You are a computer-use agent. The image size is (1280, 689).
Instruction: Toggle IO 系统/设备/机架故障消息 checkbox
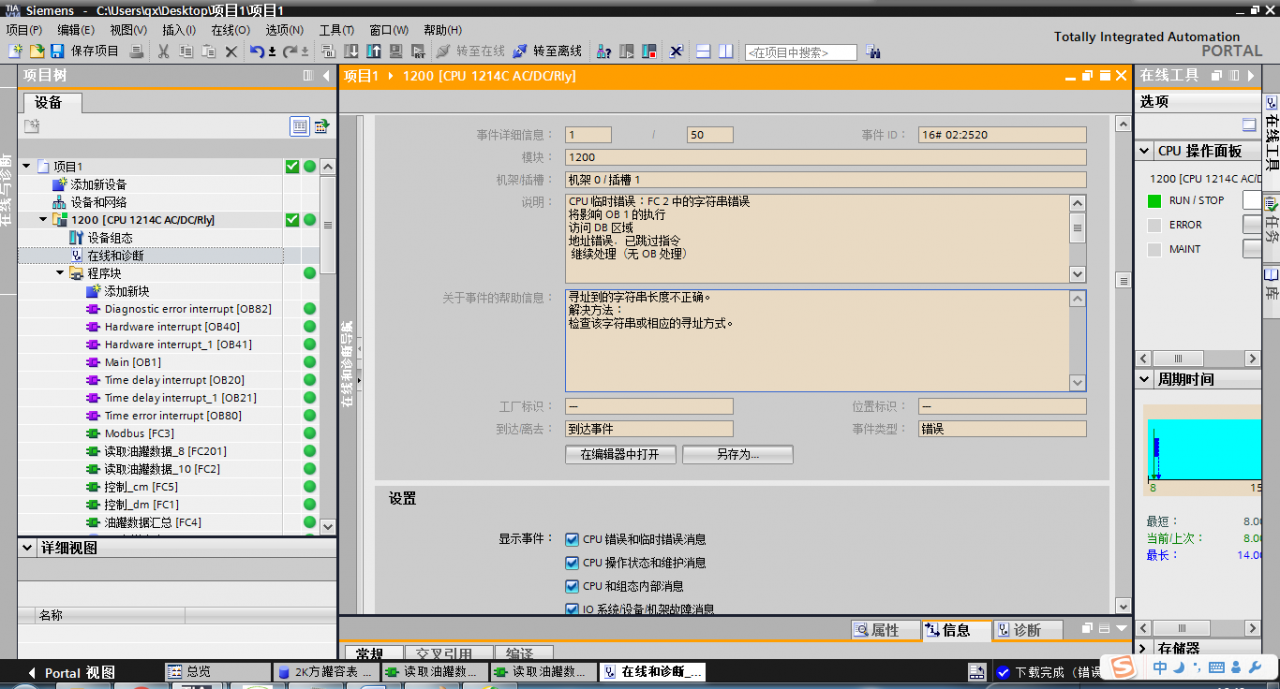tap(572, 609)
